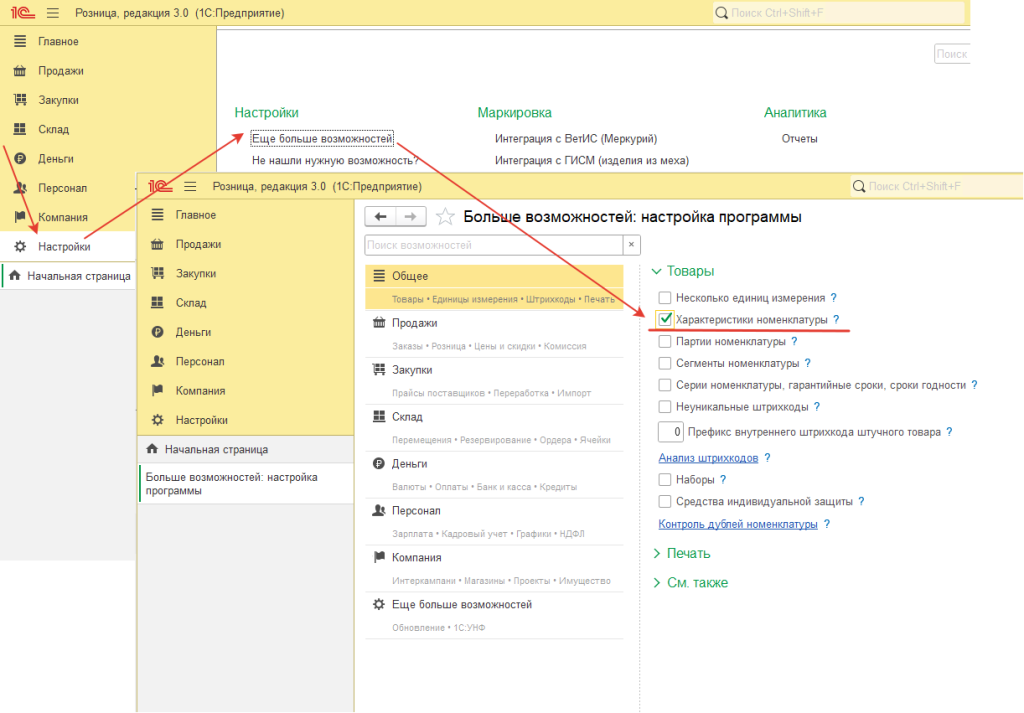Screen dimensions: 1024x713
Task: Click search magnifier icon in back window
Action: tap(722, 13)
